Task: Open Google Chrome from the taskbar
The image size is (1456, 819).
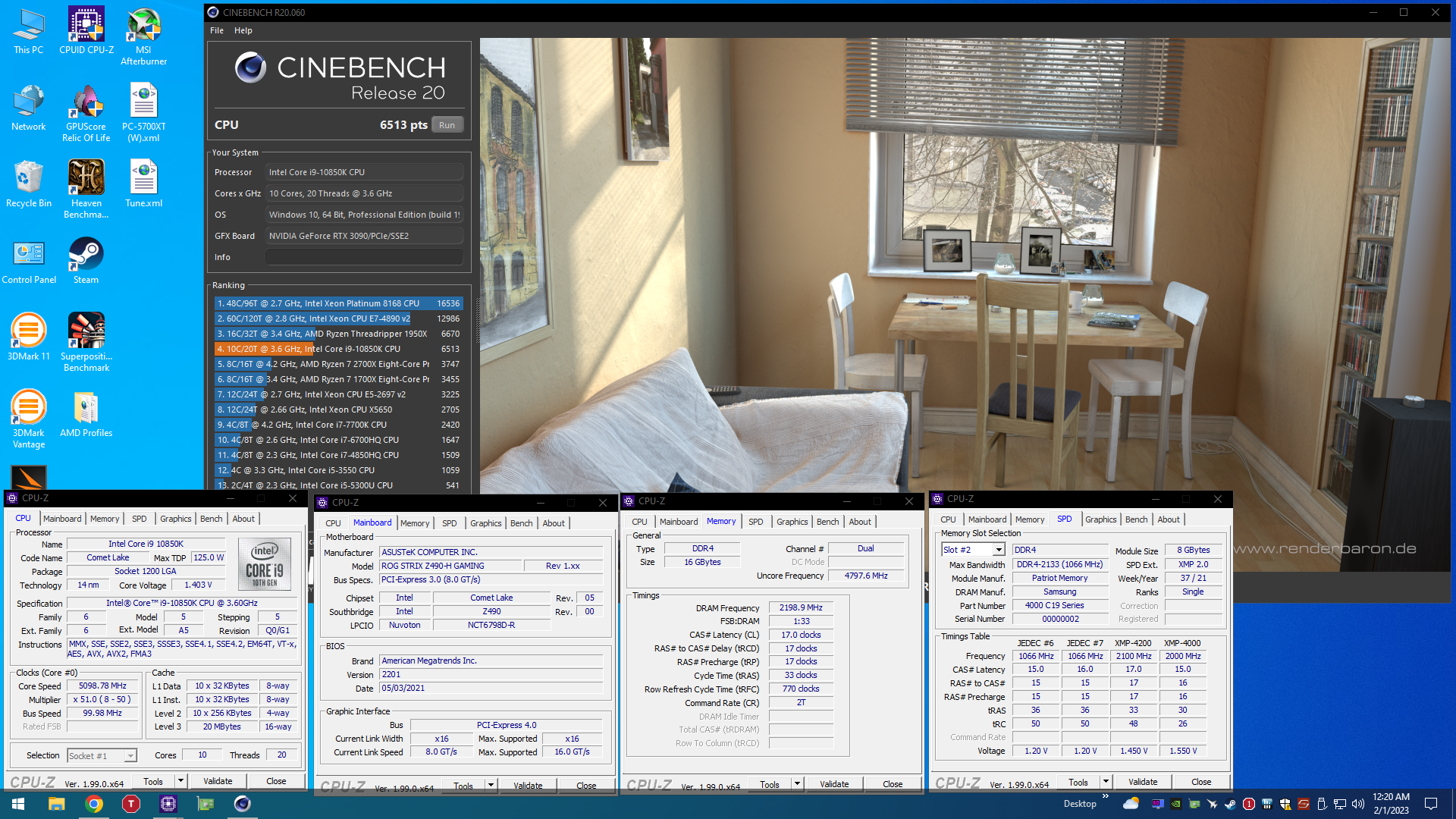Action: point(94,804)
